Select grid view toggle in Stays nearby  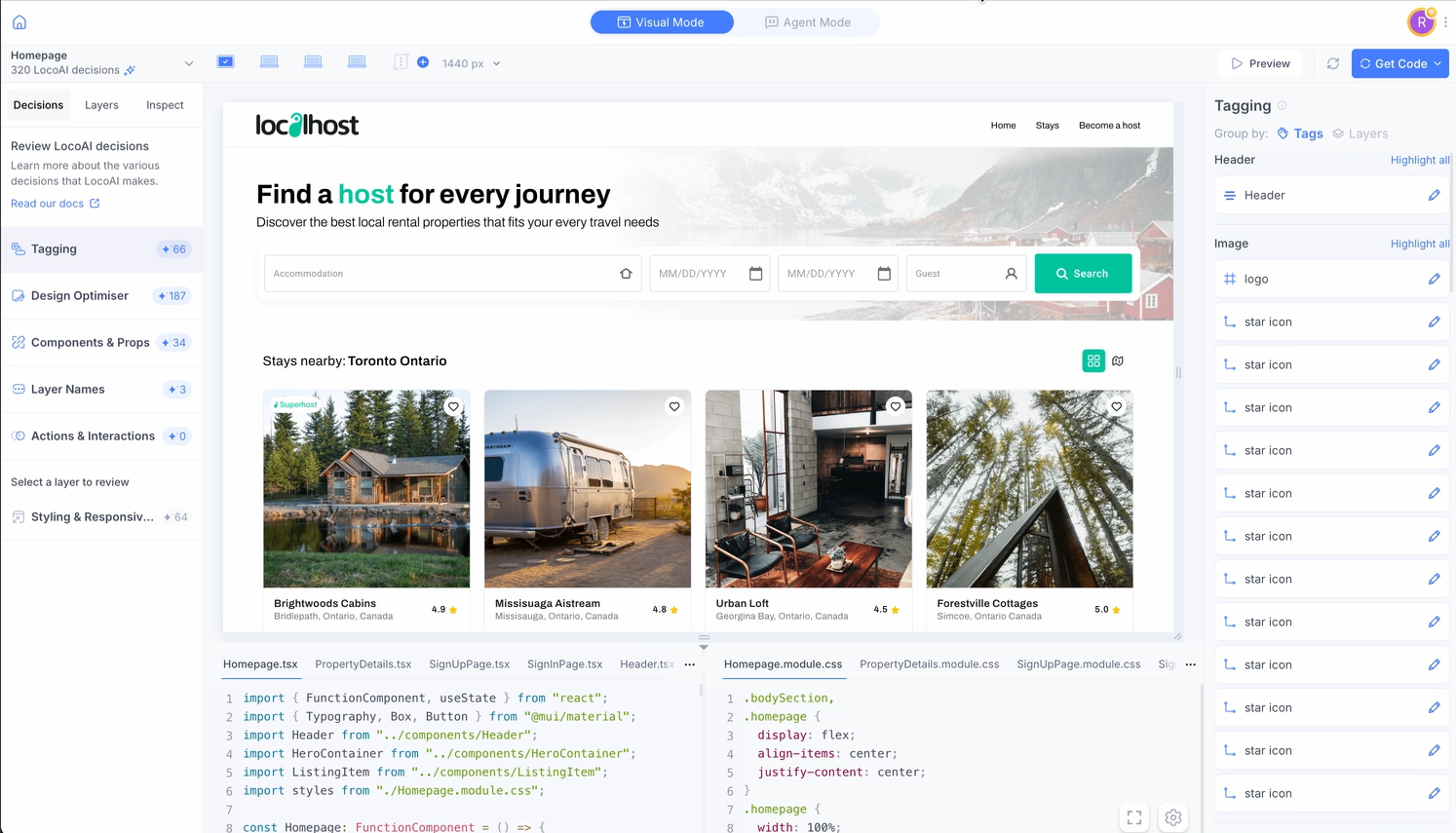click(1093, 360)
